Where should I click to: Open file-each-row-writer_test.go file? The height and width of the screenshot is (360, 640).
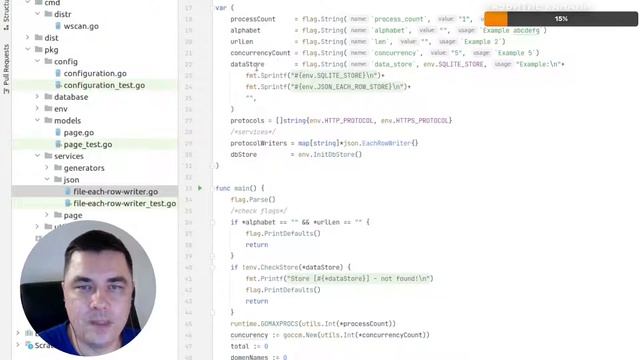[124, 204]
